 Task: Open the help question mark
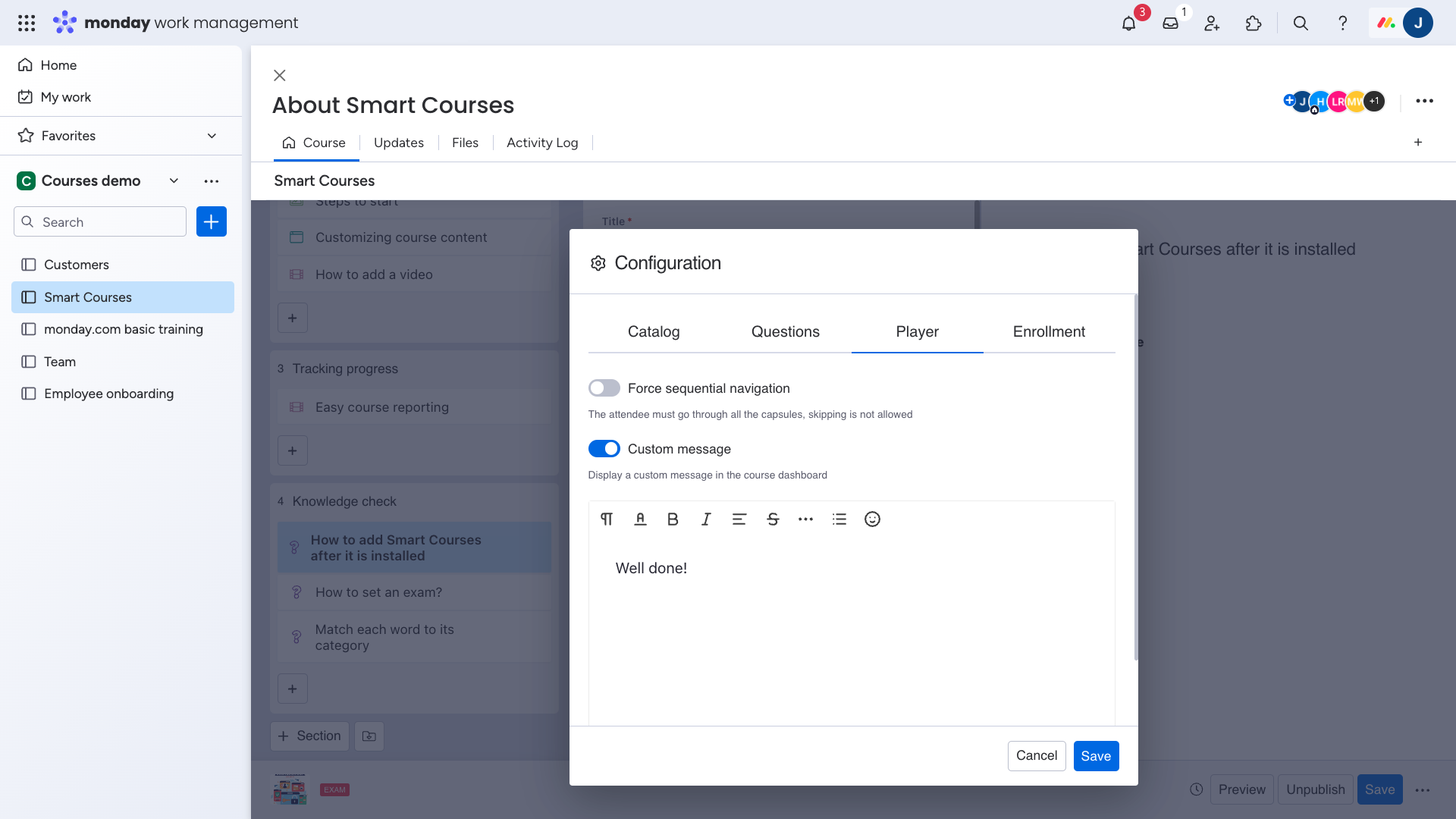pos(1342,24)
